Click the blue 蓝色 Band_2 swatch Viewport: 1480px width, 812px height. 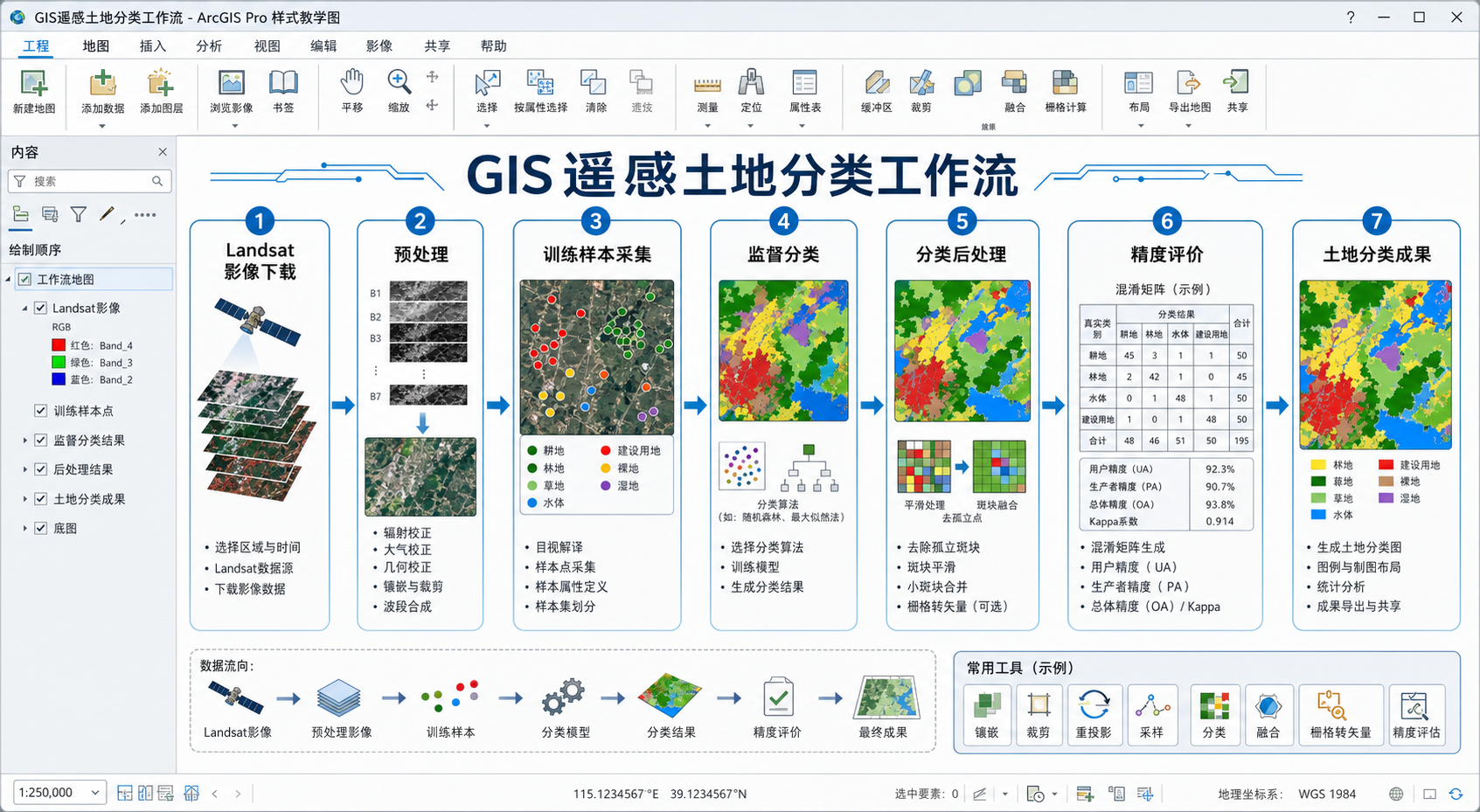click(x=59, y=379)
